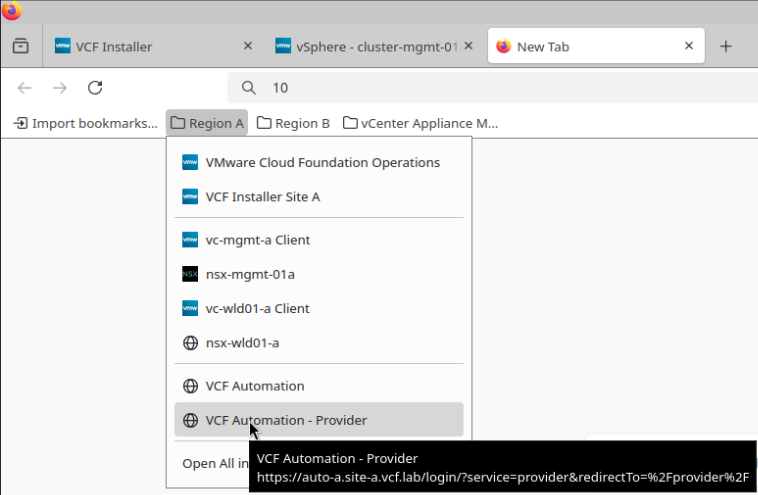Open a new tab with plus button

726,46
